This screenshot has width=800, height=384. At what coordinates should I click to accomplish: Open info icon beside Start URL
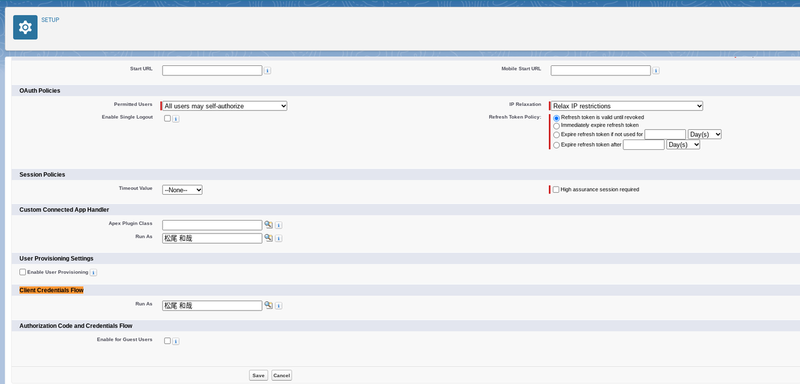(267, 71)
